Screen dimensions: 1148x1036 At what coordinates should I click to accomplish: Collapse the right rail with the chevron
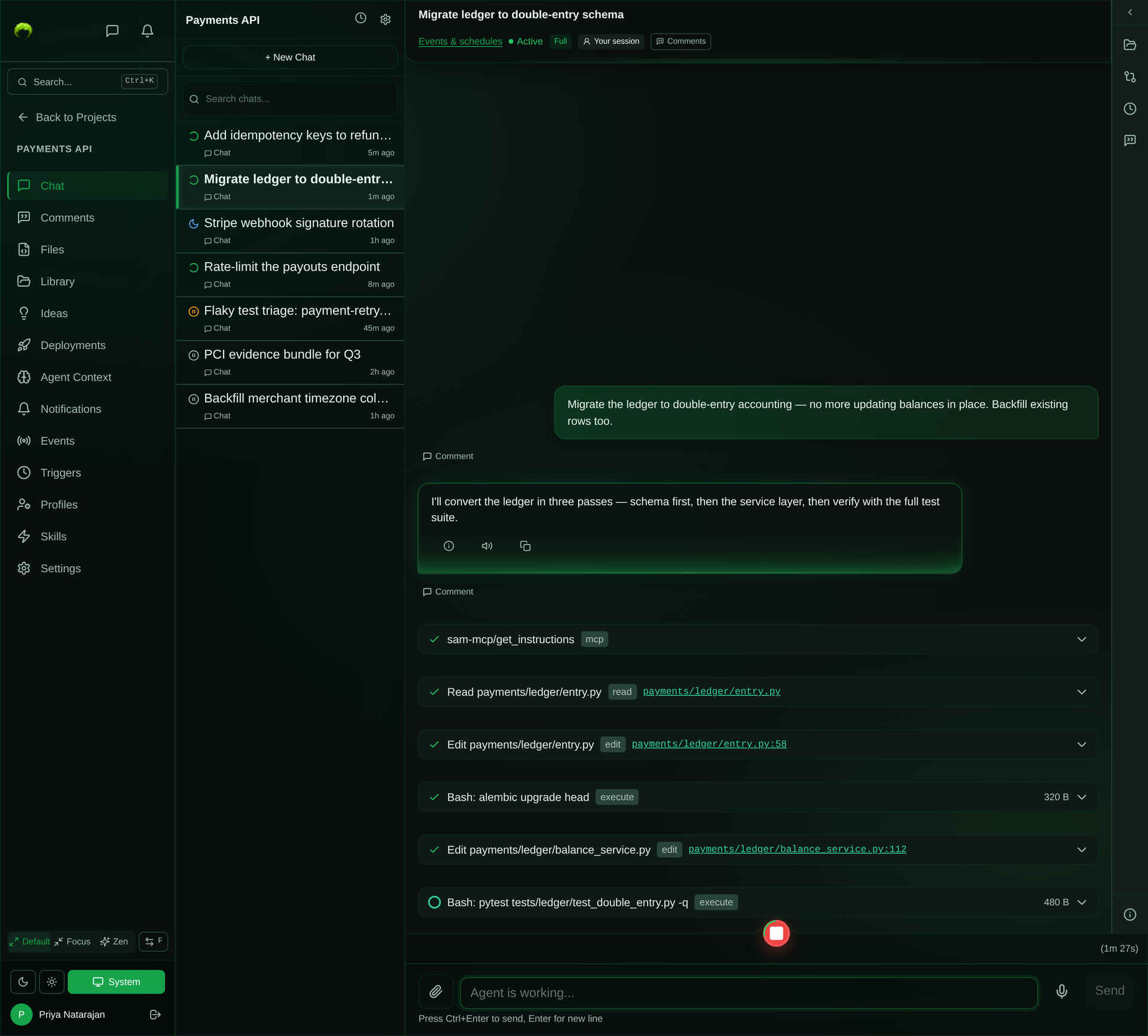coord(1129,13)
